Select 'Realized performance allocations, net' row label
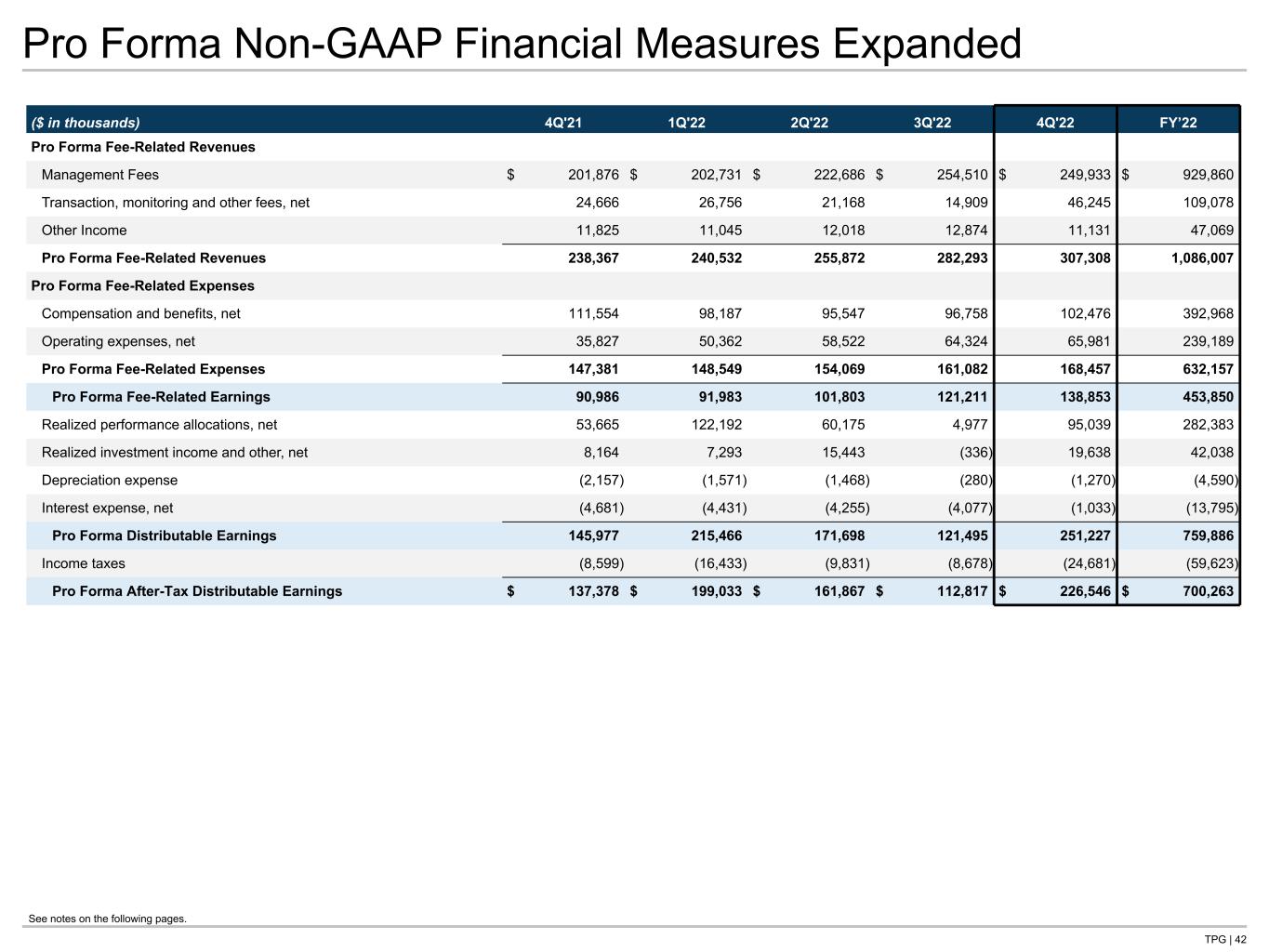Screen dimensions: 1269x952 (160, 425)
